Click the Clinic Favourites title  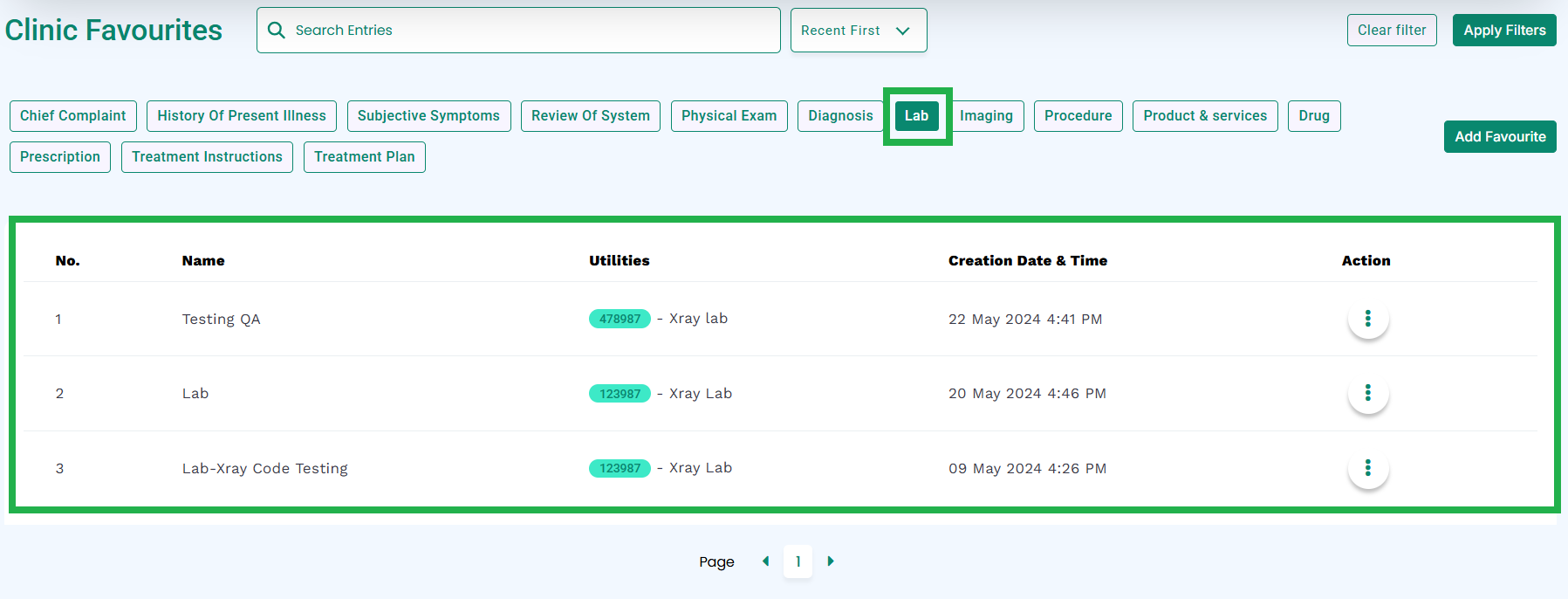point(113,31)
